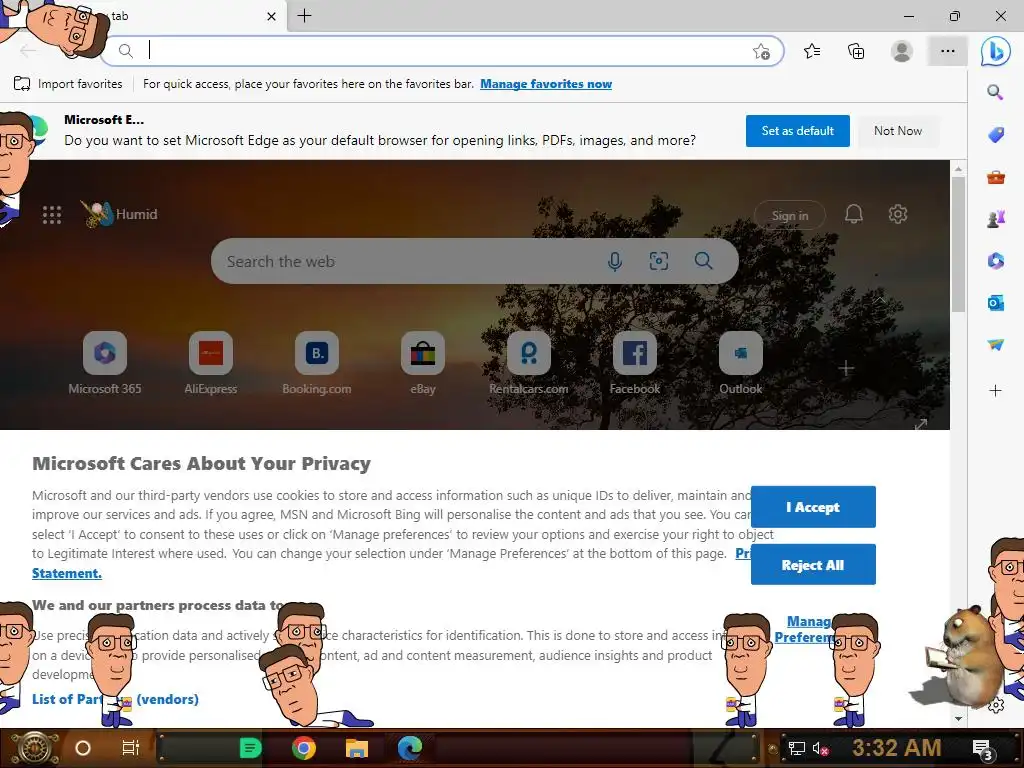Add a new app to sidebar
1024x768 pixels.
point(995,391)
